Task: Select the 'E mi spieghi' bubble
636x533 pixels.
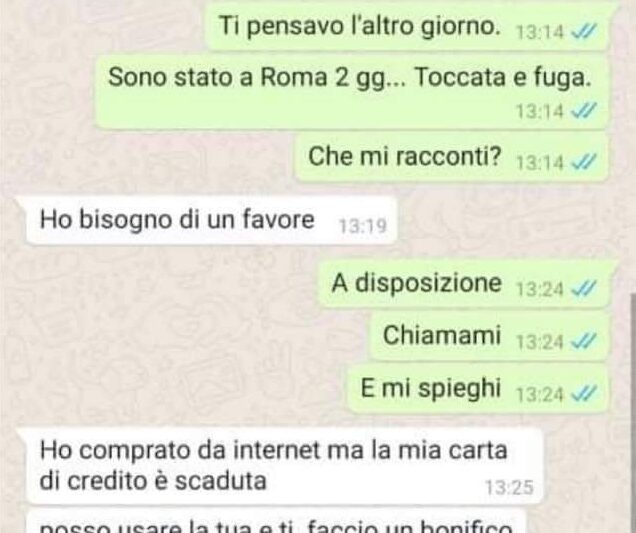Action: (478, 389)
